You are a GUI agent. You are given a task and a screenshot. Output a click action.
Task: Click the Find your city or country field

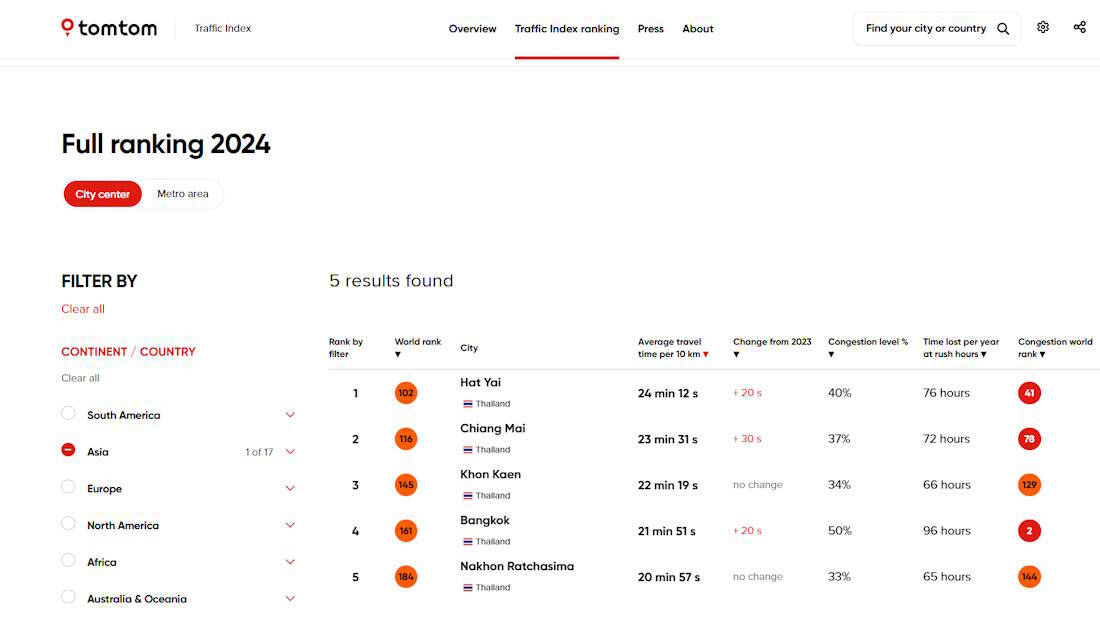pyautogui.click(x=925, y=29)
